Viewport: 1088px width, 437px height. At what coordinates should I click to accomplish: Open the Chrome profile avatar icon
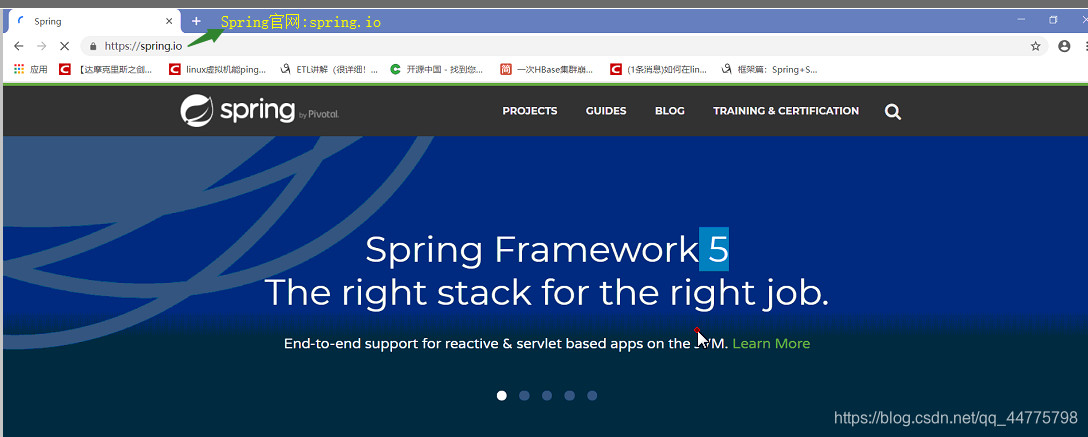point(1064,46)
